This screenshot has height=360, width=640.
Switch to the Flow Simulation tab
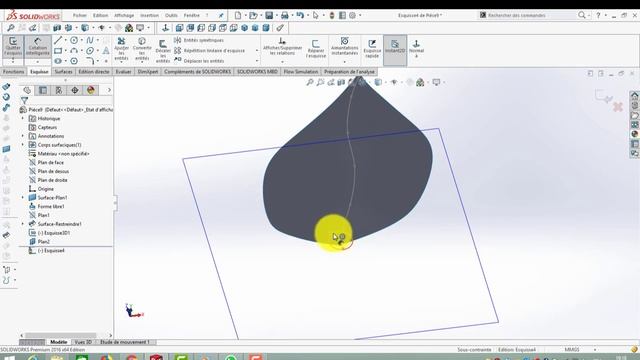301,71
